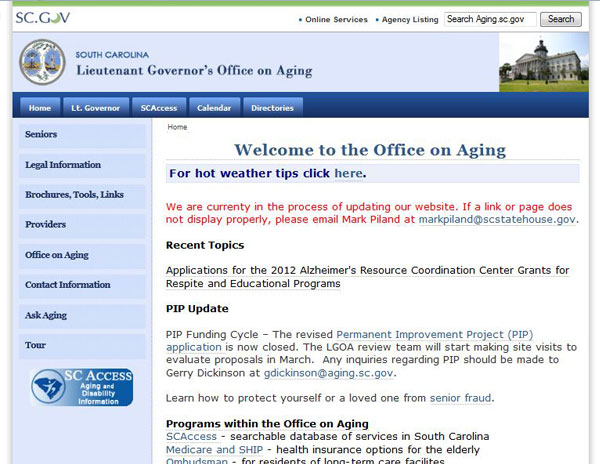The image size is (600, 464).
Task: Open the Directories tab
Action: pyautogui.click(x=272, y=107)
